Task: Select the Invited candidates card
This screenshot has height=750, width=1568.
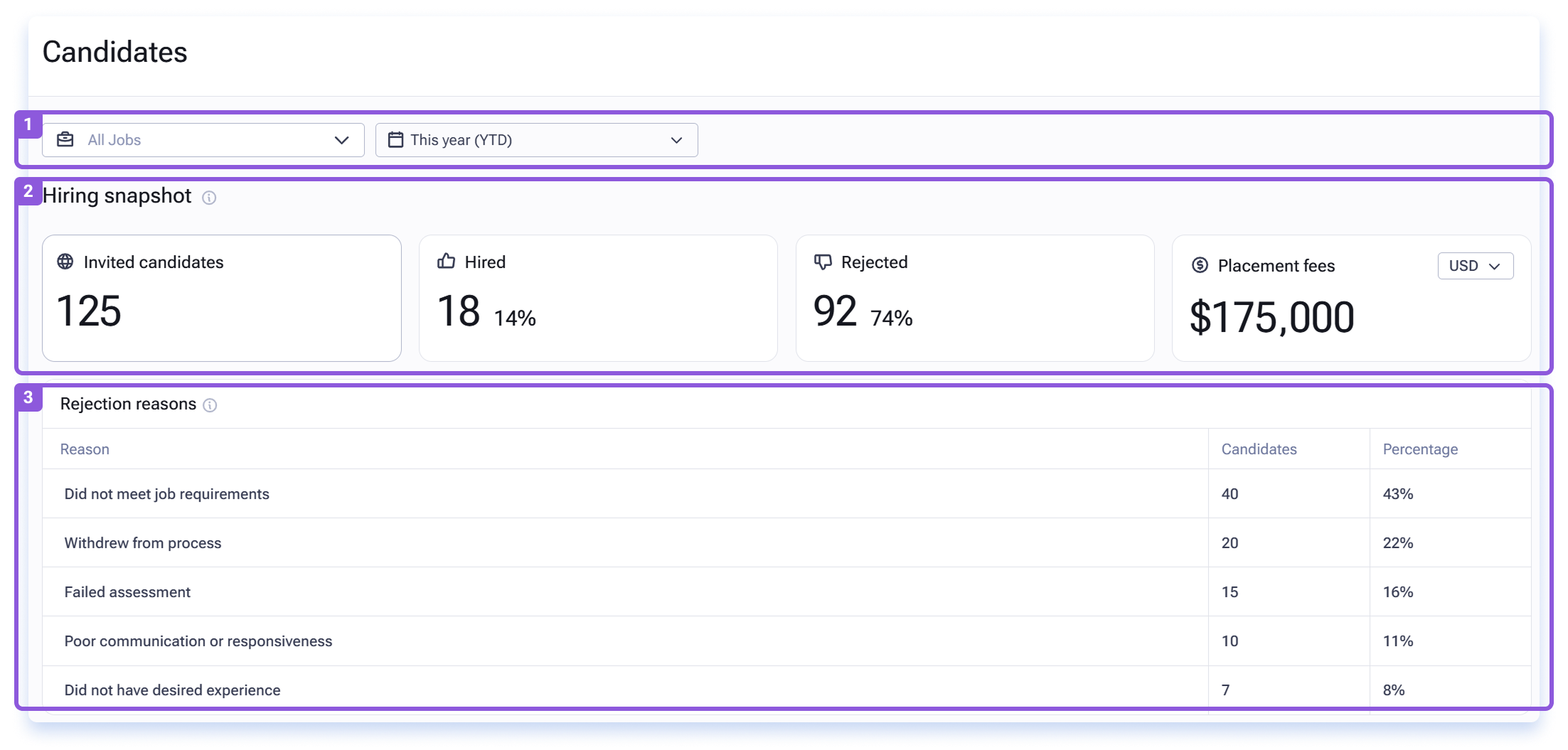Action: pos(222,298)
